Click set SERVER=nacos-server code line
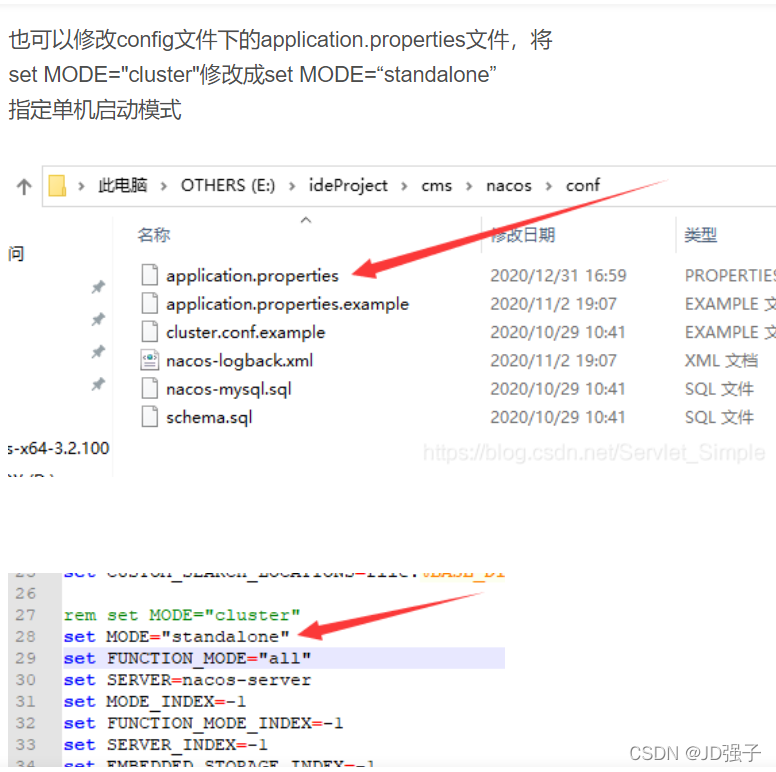The height and width of the screenshot is (772, 776). click(x=187, y=680)
